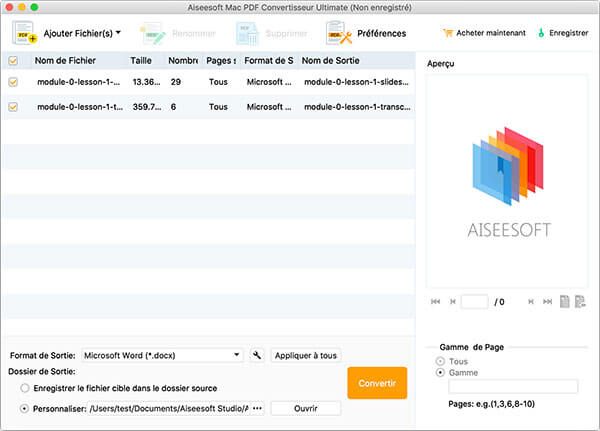600x431 pixels.
Task: Click the Ajouter Fichier(s) PDF icon
Action: tap(25, 33)
